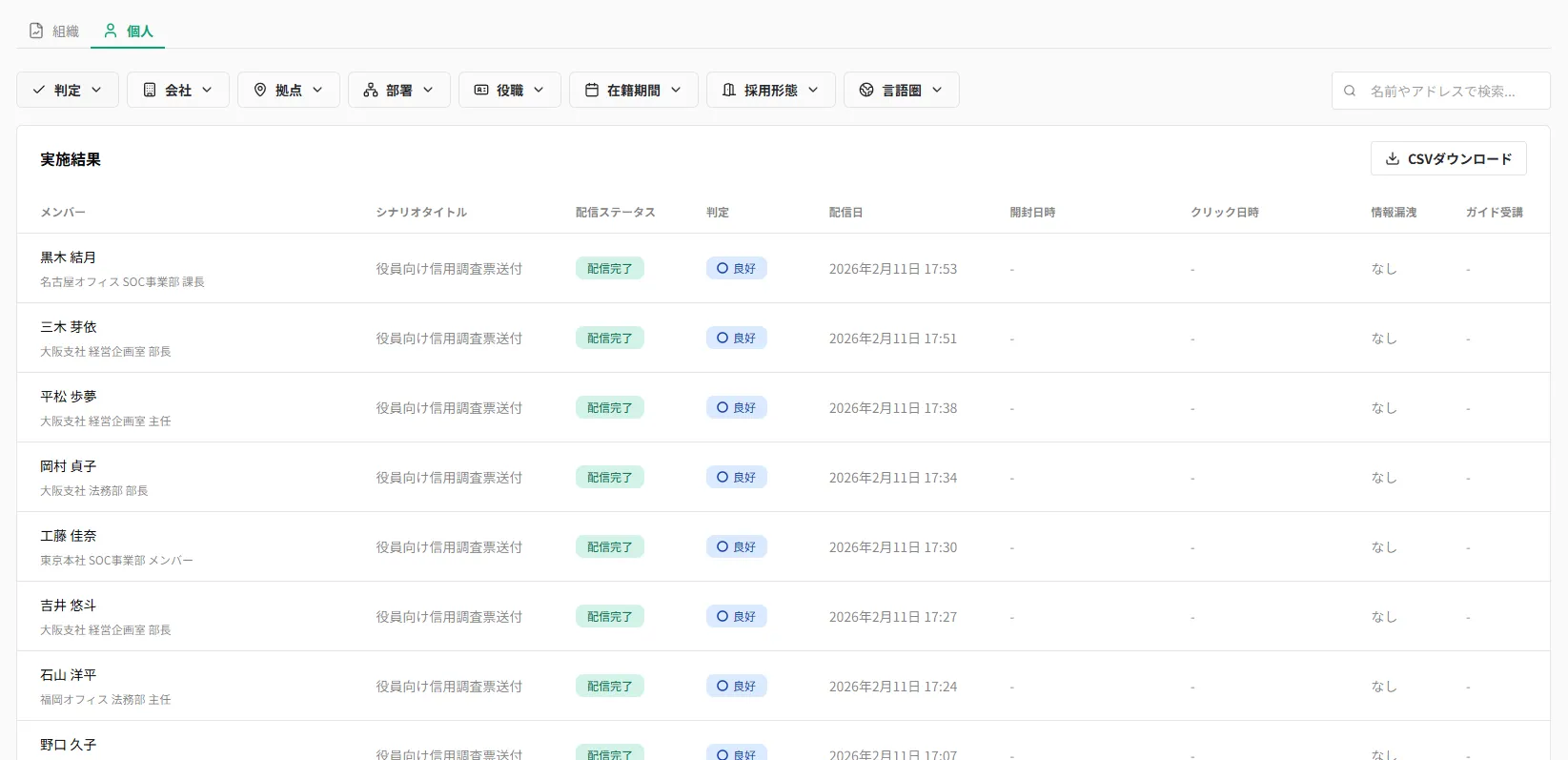Screen dimensions: 1568x760
Task: Click 配信完了 status for 工藤 佳奈
Action: [x=609, y=546]
